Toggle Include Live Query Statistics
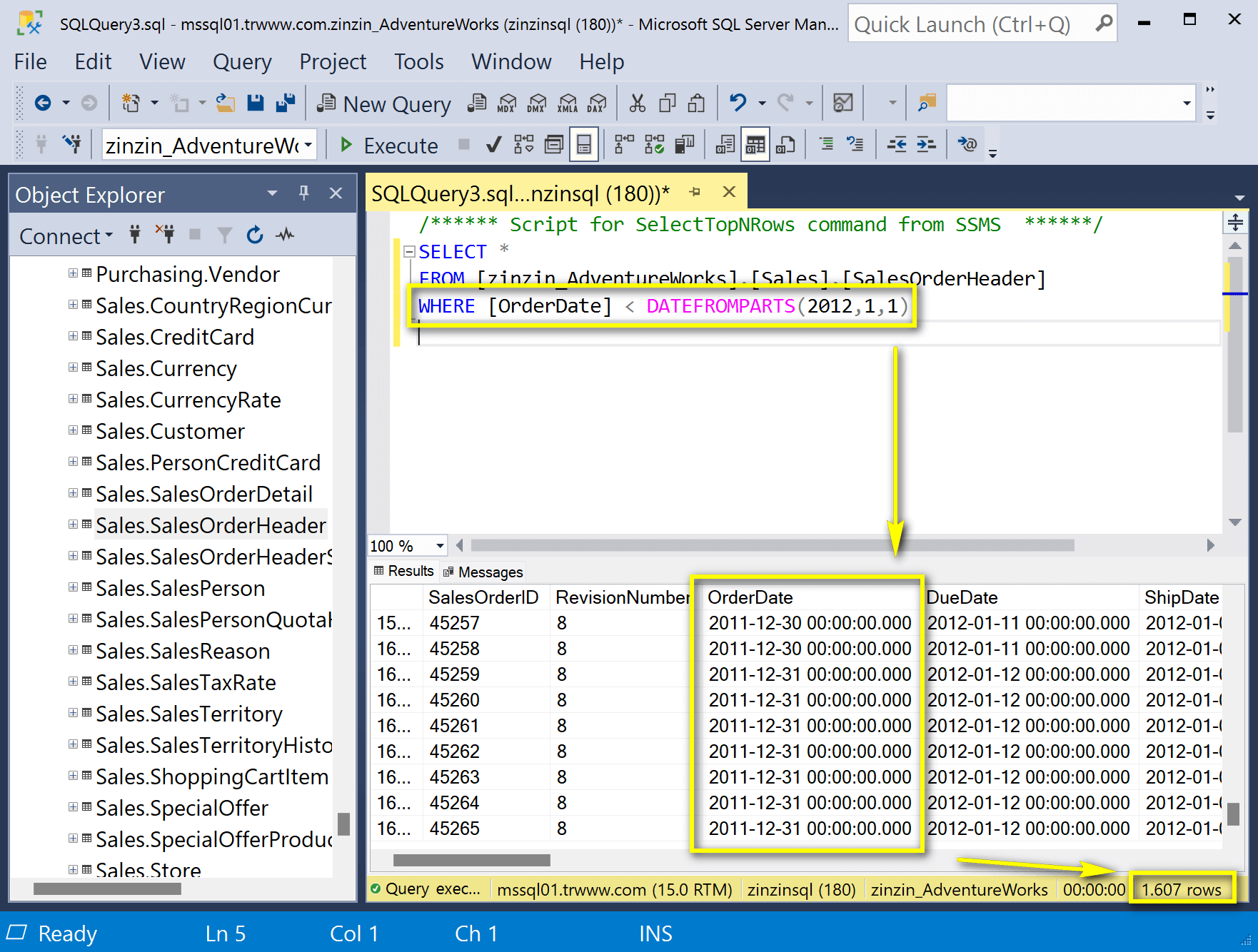This screenshot has height=952, width=1258. click(x=655, y=145)
